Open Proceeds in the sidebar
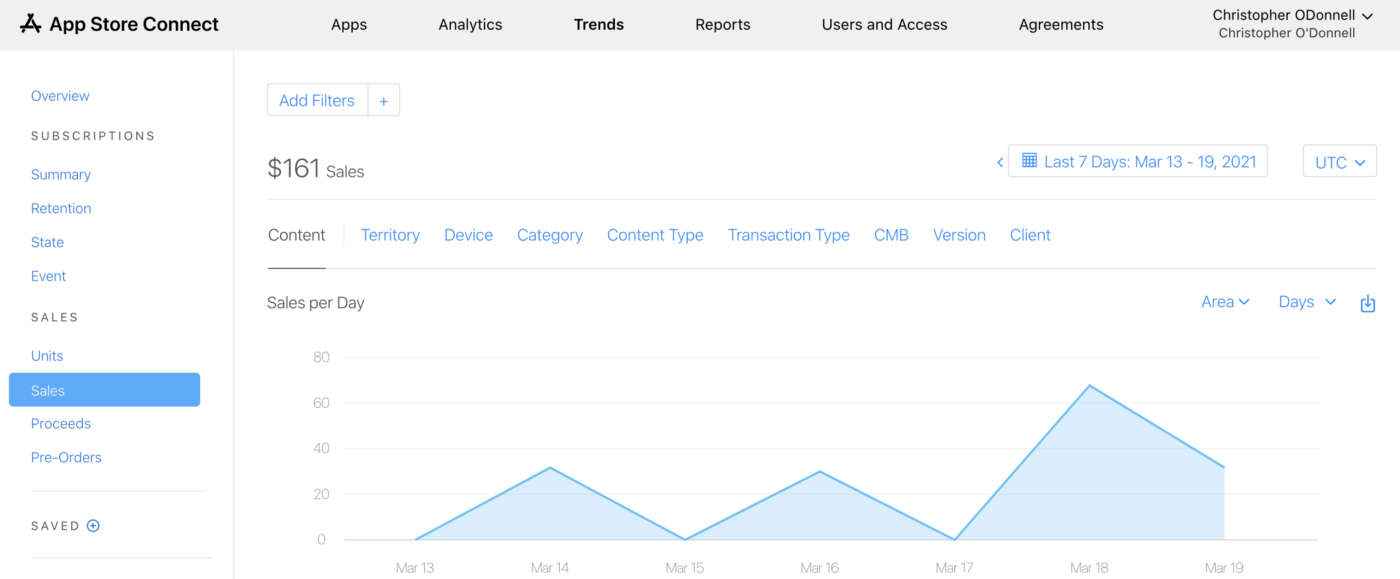Image resolution: width=1400 pixels, height=579 pixels. pos(61,424)
